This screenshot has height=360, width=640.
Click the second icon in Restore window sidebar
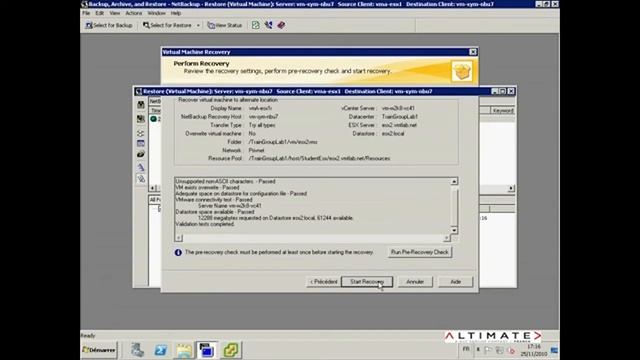141,119
